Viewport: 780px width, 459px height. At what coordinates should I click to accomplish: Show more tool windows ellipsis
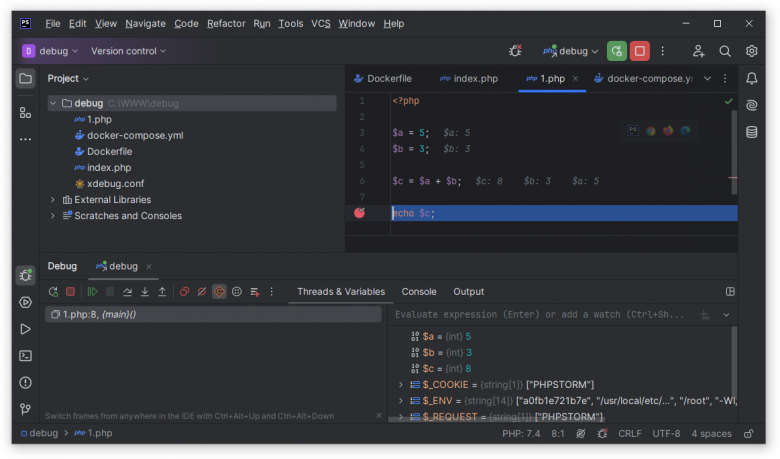pyautogui.click(x=25, y=140)
